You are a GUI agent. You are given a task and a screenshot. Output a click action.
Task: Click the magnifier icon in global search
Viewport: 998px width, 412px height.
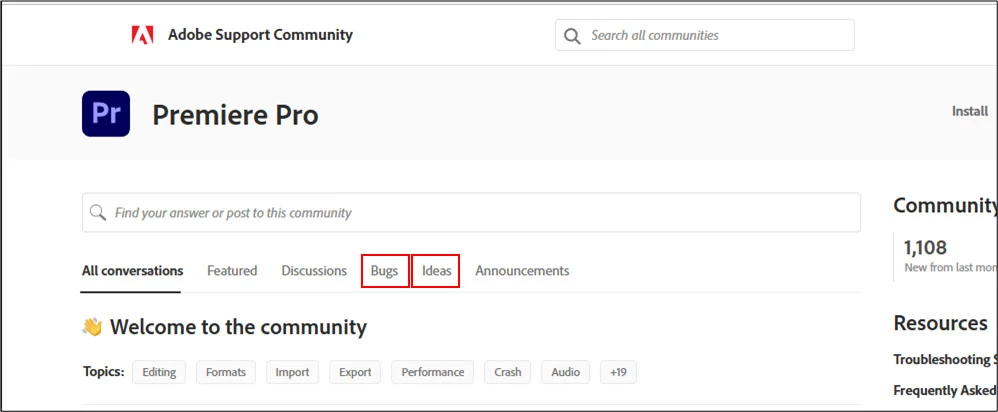(x=572, y=36)
